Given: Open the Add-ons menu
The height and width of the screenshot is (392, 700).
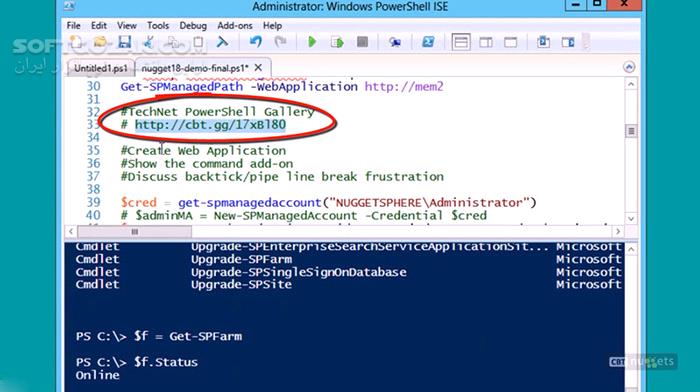Looking at the screenshot, I should 235,25.
